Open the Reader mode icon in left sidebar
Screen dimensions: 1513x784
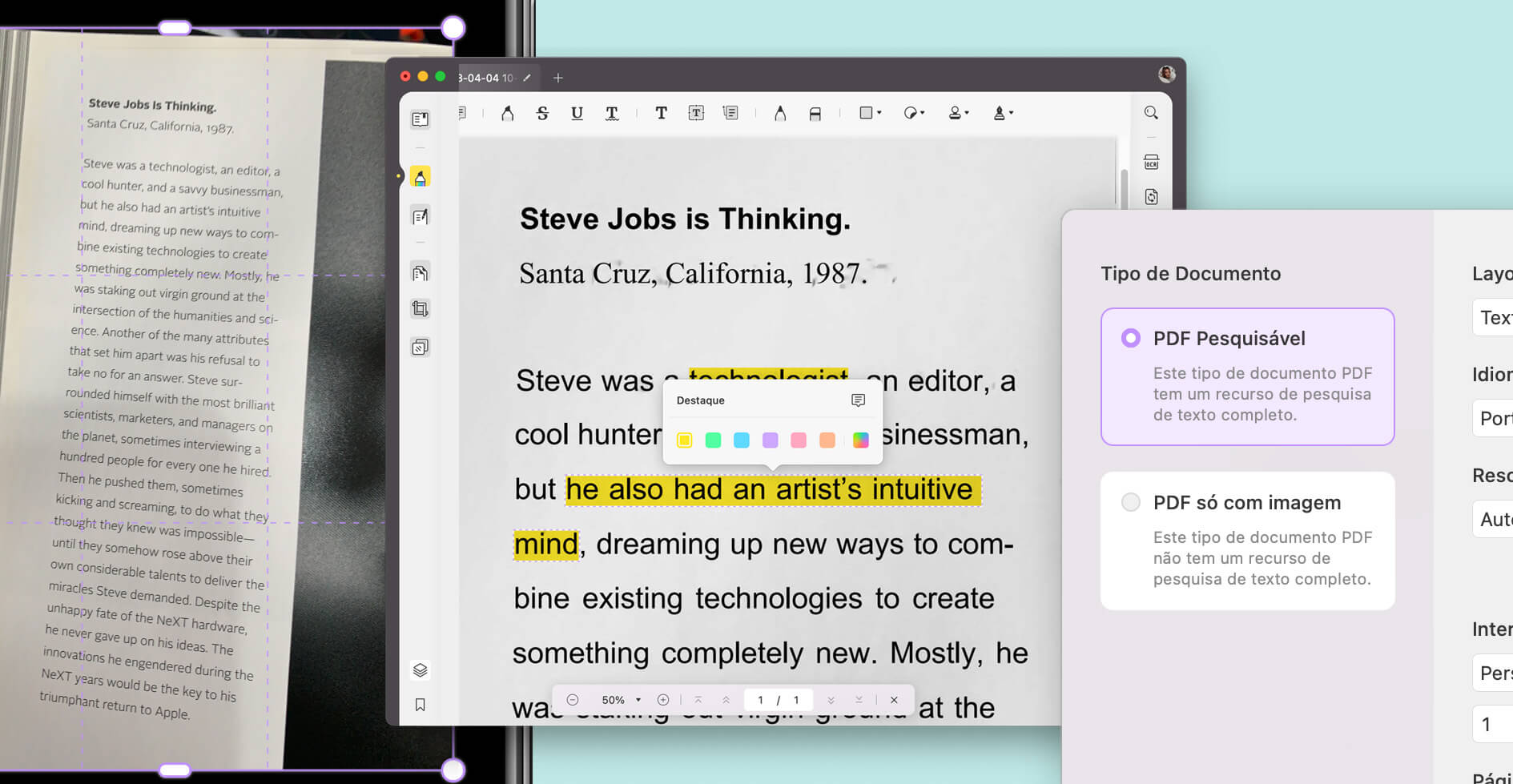(x=420, y=119)
